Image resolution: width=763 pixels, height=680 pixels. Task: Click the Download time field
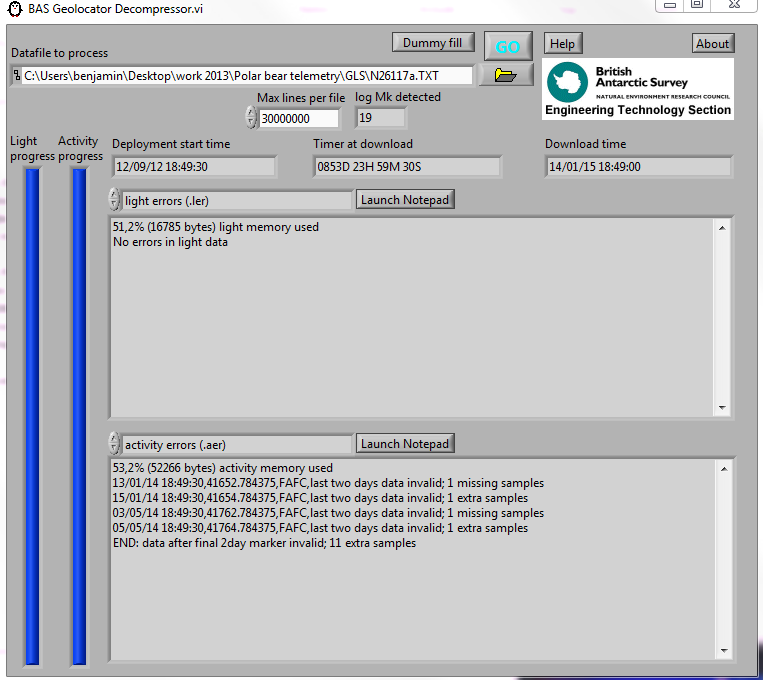coord(638,167)
